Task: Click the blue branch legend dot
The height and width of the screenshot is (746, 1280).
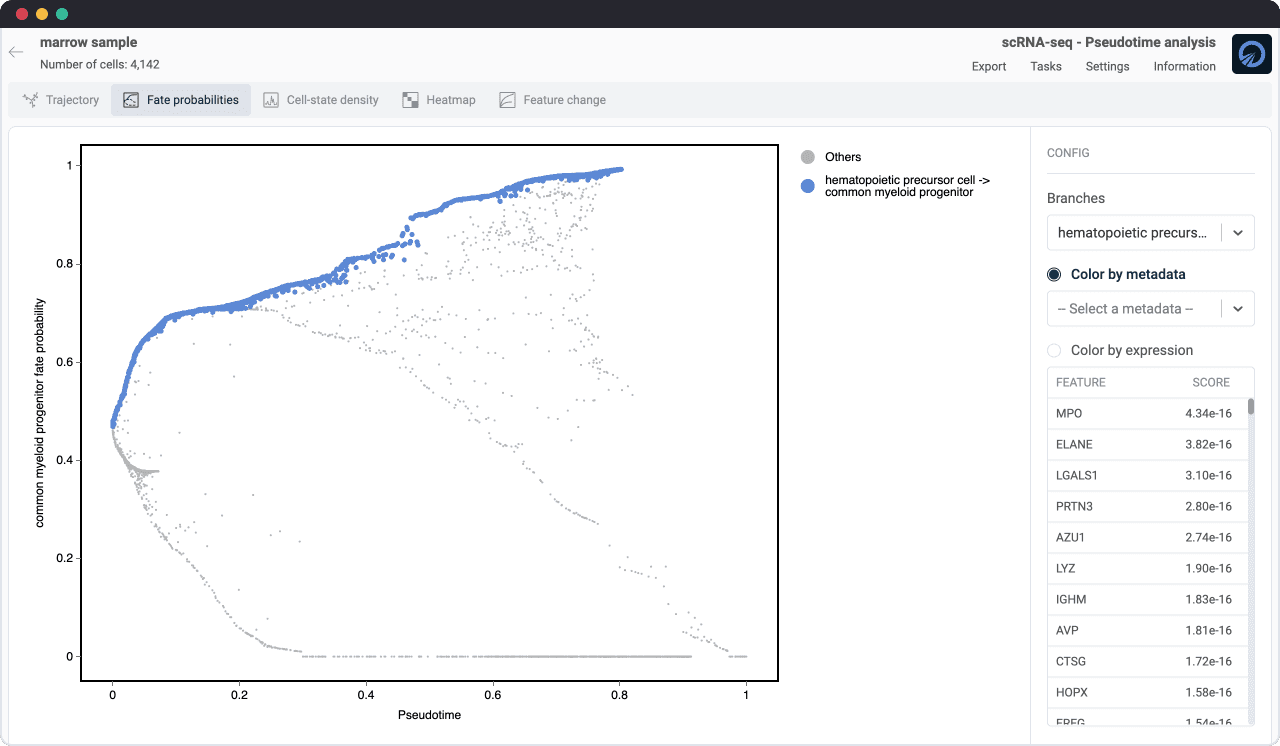Action: coord(808,186)
